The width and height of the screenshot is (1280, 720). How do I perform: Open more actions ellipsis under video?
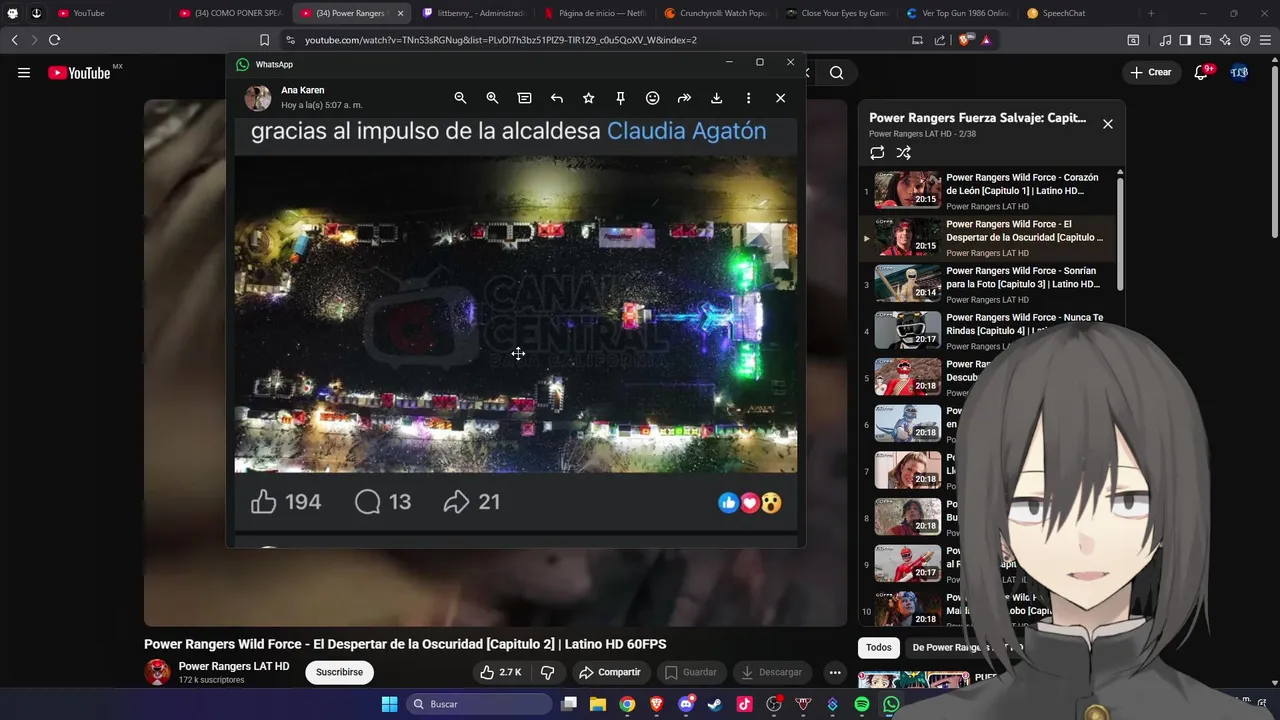pyautogui.click(x=835, y=672)
